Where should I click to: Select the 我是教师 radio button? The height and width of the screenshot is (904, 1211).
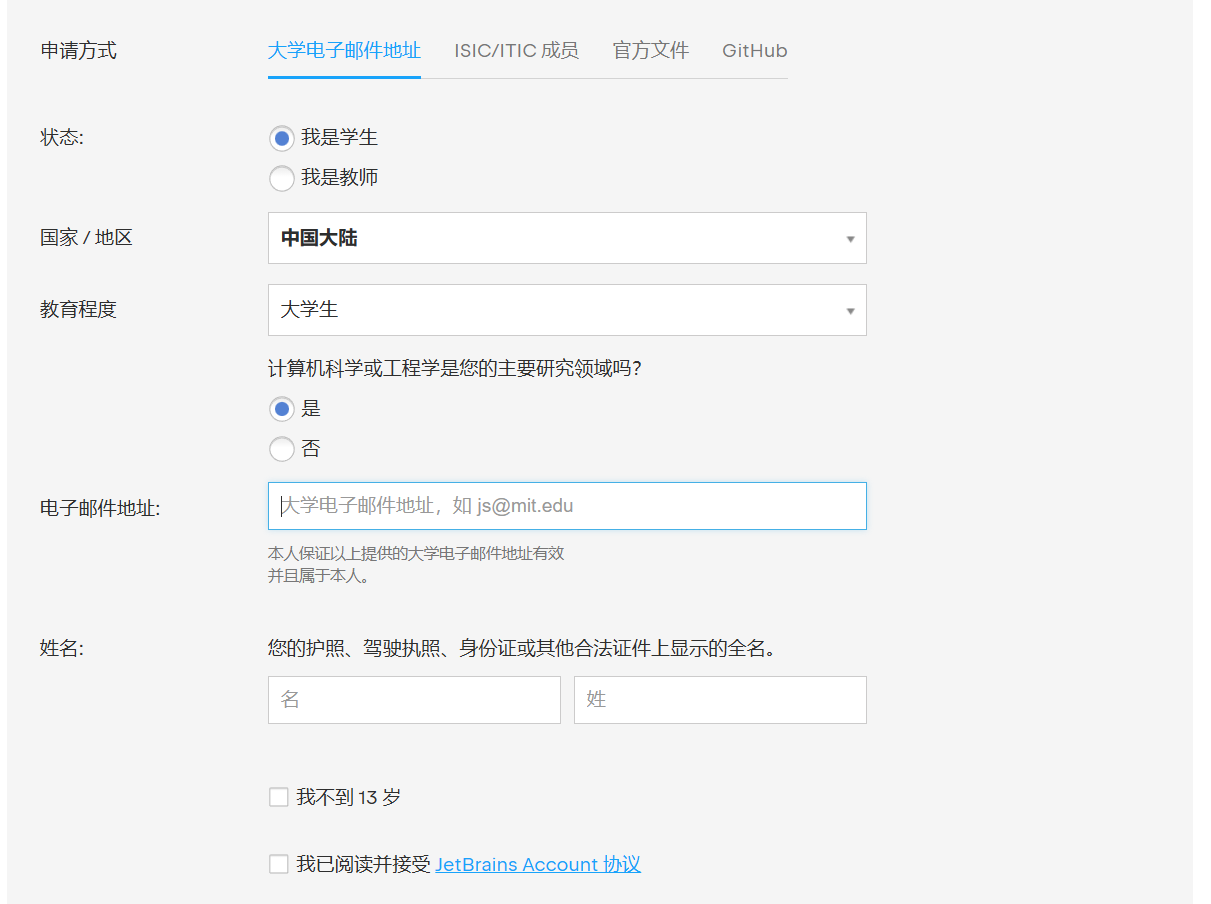(x=282, y=178)
